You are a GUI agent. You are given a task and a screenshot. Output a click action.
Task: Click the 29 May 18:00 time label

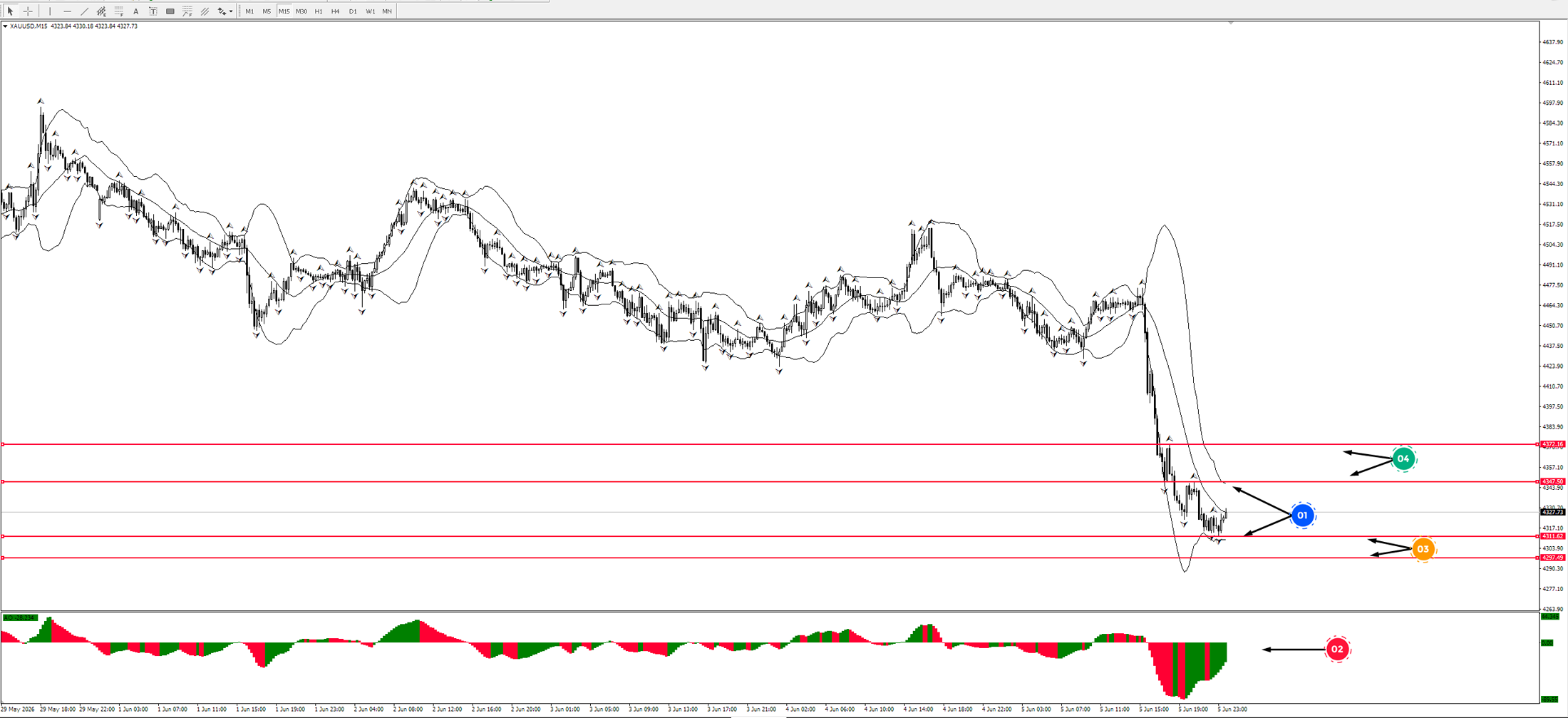tap(58, 709)
